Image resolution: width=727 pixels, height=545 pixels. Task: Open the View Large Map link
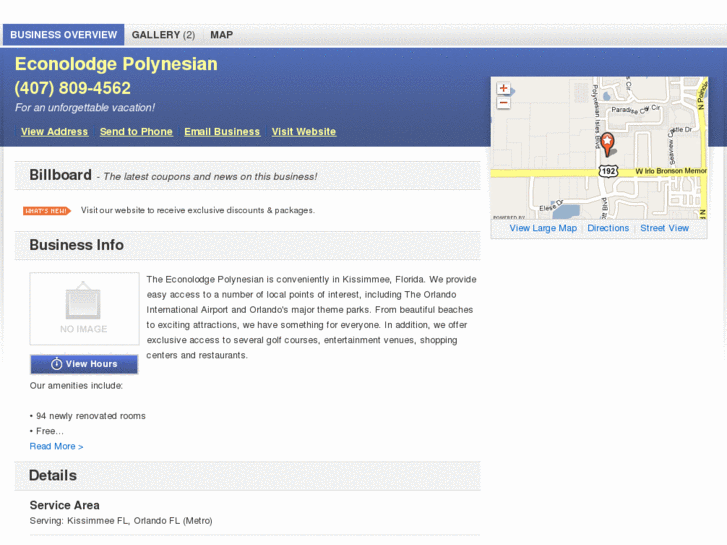(x=543, y=228)
